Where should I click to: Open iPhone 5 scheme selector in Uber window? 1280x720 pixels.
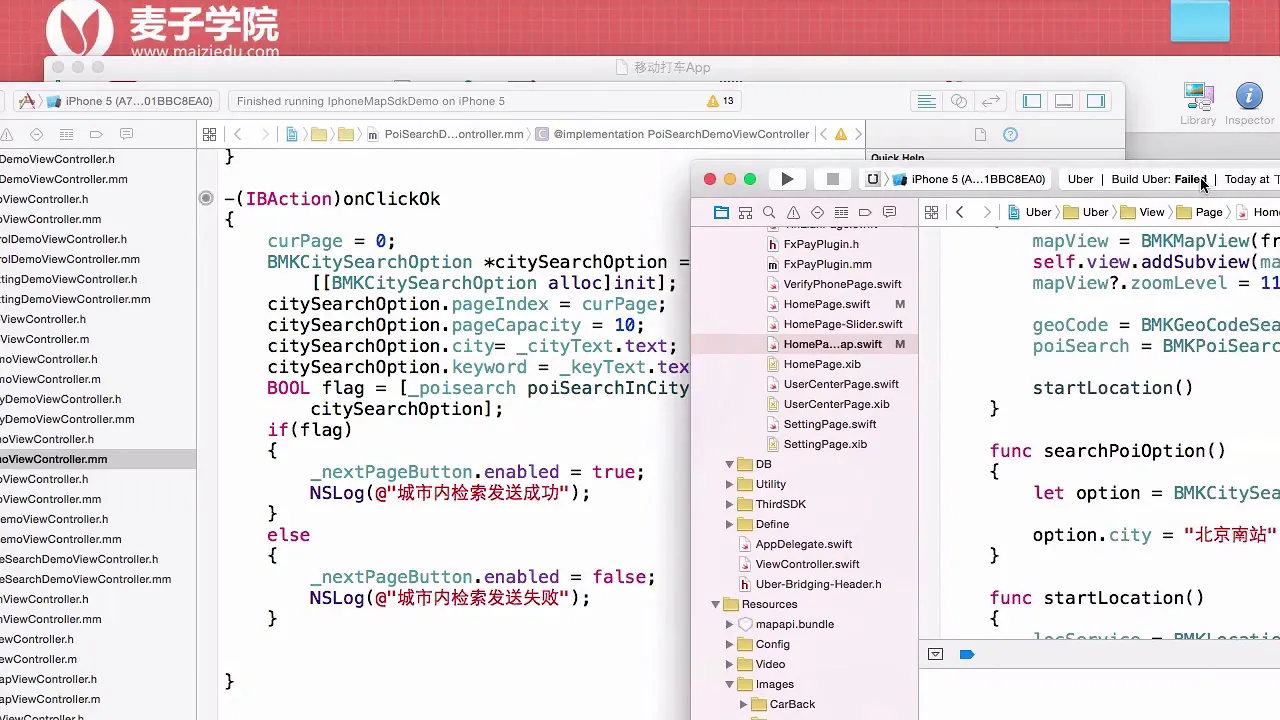coord(968,179)
